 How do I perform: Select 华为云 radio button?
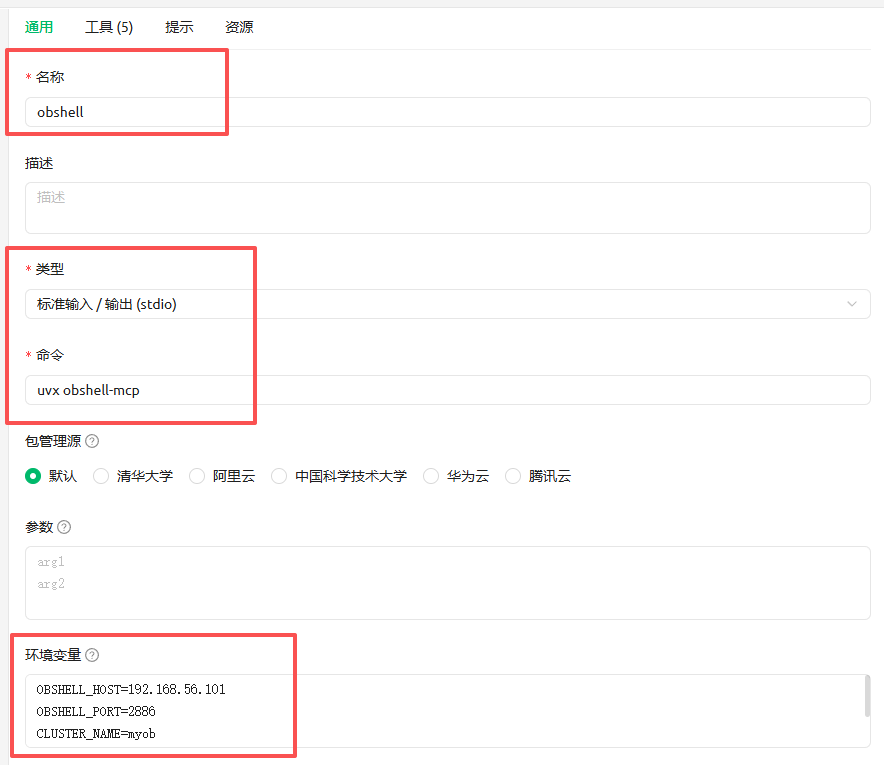point(431,476)
